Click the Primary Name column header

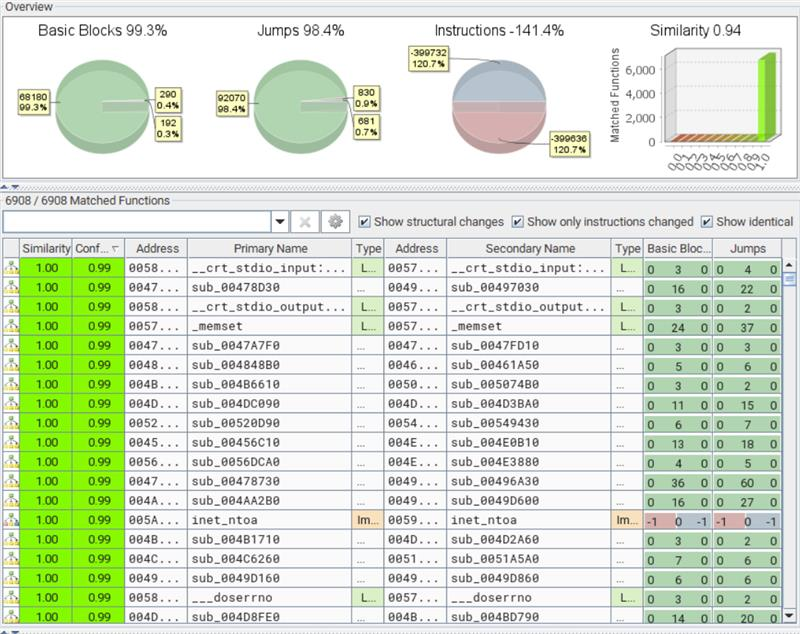tap(270, 248)
